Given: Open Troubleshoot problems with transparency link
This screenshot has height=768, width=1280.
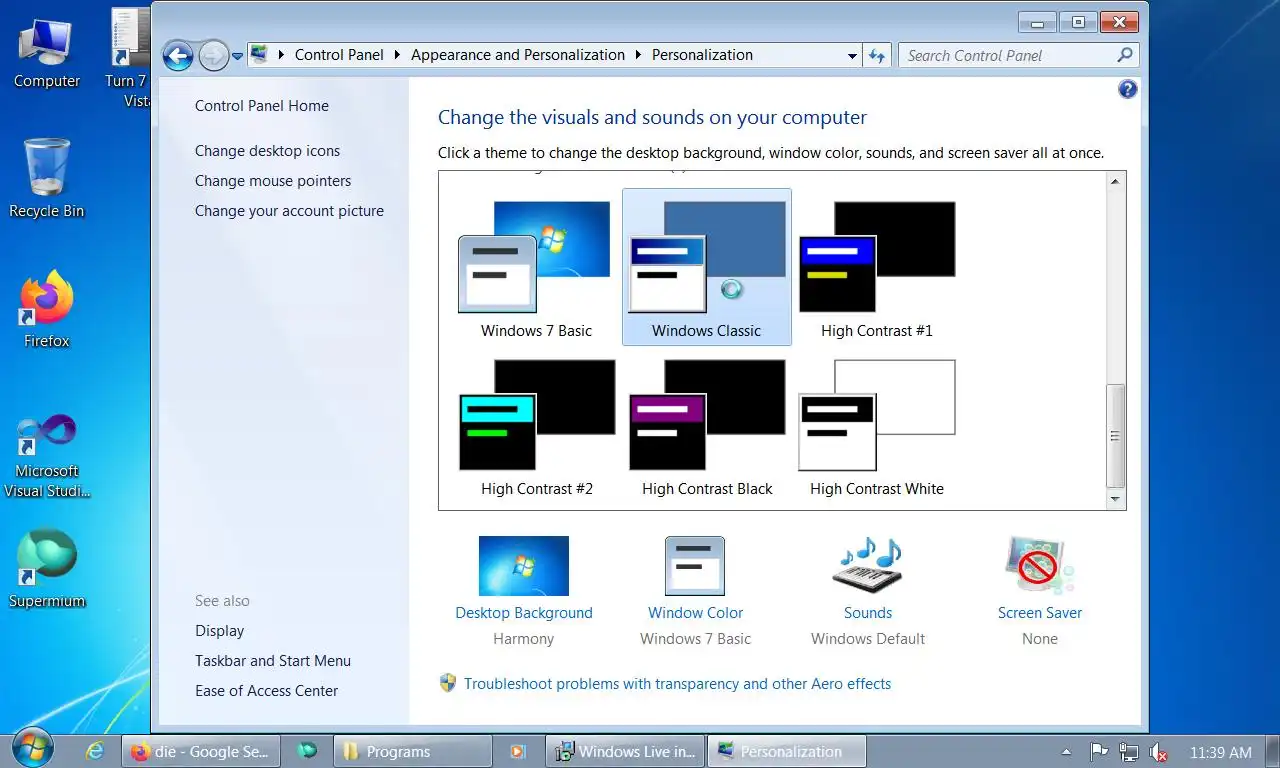Looking at the screenshot, I should pyautogui.click(x=677, y=684).
